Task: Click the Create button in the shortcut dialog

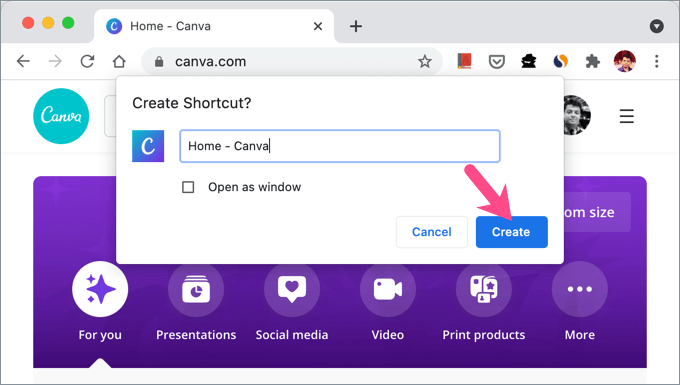Action: point(511,232)
